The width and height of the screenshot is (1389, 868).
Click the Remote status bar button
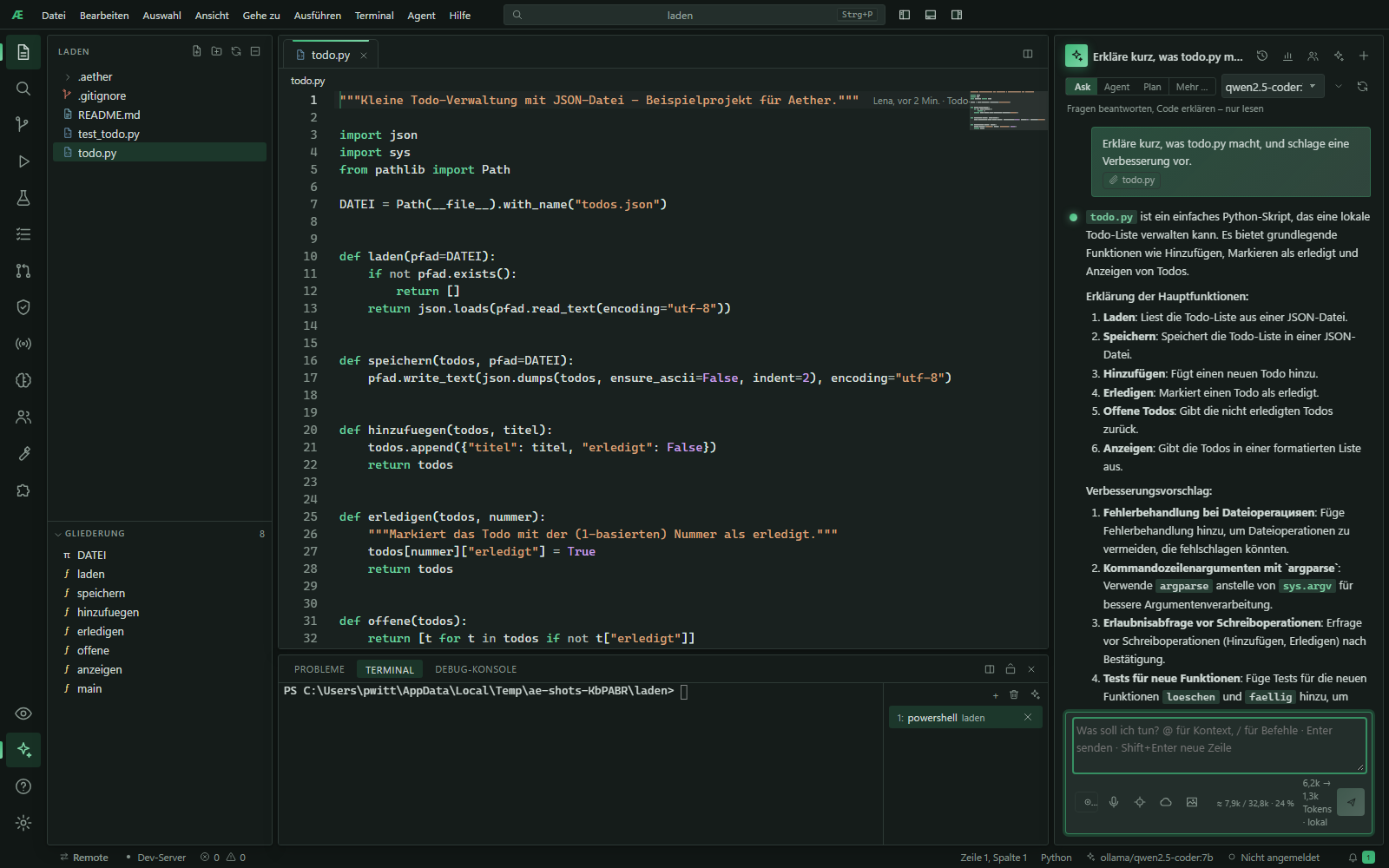coord(84,857)
